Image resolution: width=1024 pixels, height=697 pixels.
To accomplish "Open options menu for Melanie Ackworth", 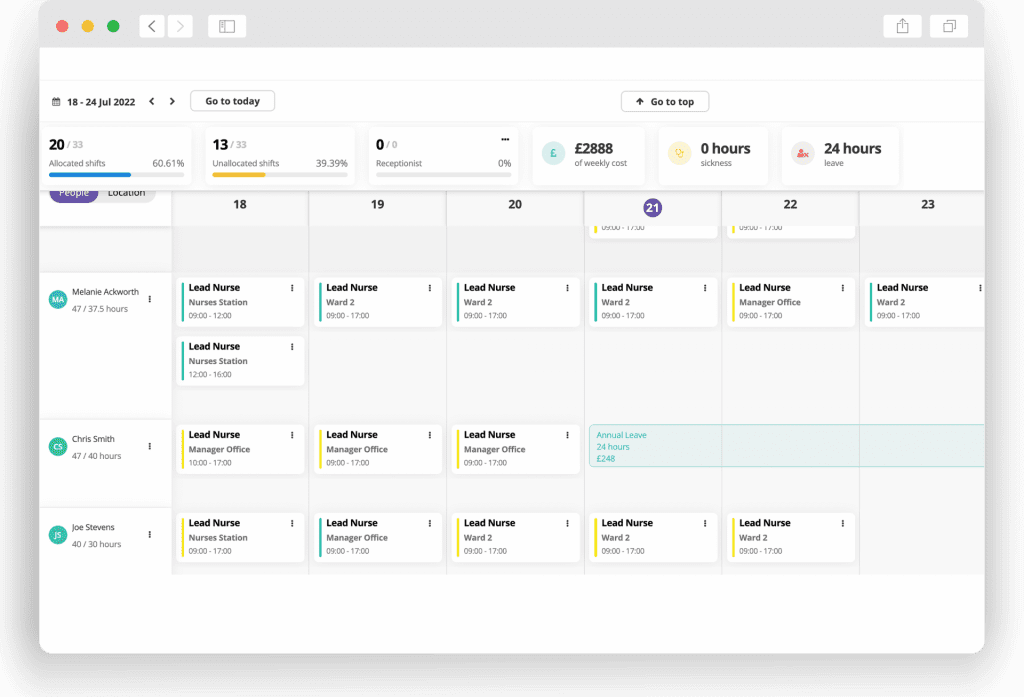I will click(150, 299).
